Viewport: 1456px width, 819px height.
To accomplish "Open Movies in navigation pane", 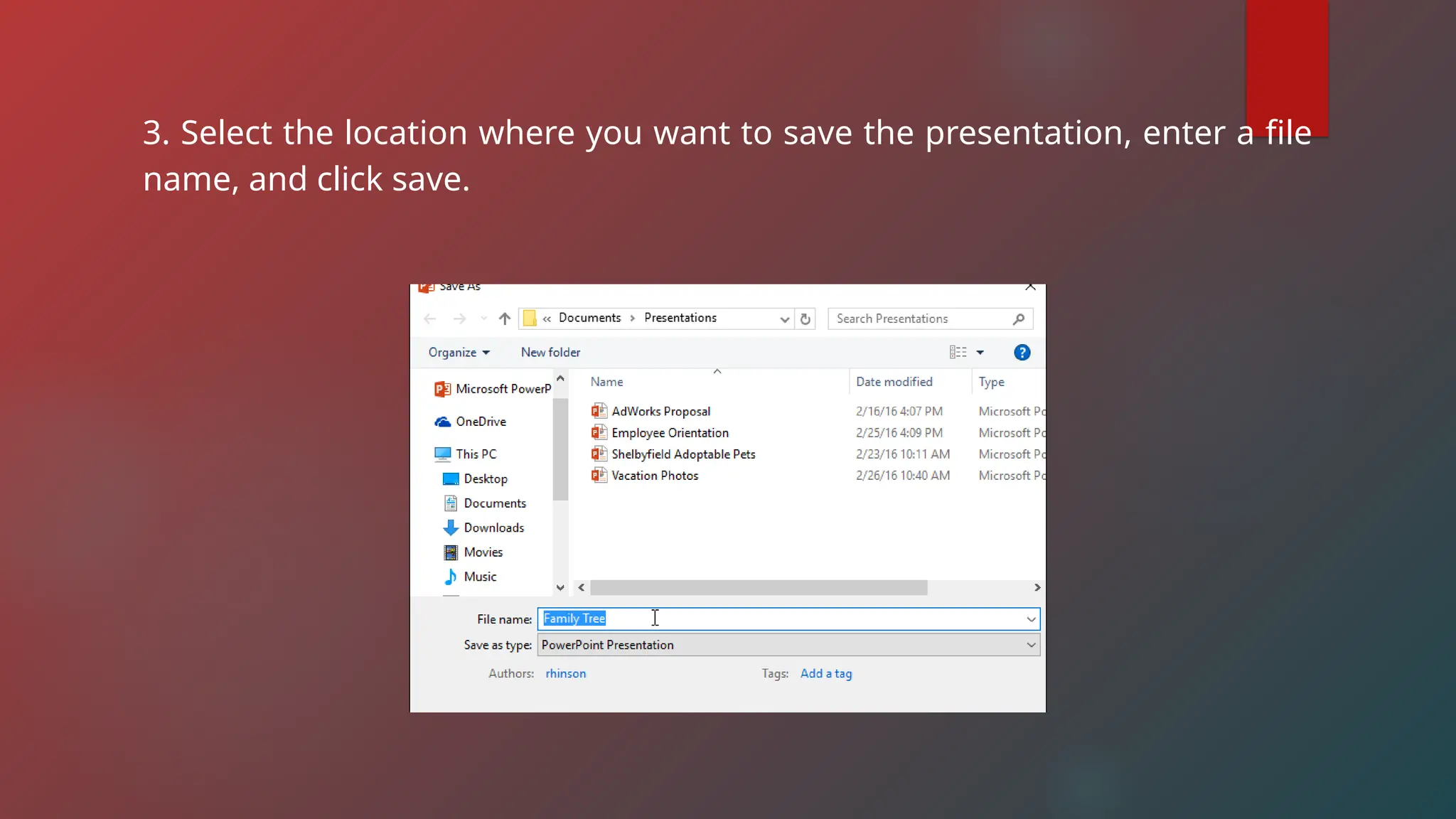I will (473, 552).
